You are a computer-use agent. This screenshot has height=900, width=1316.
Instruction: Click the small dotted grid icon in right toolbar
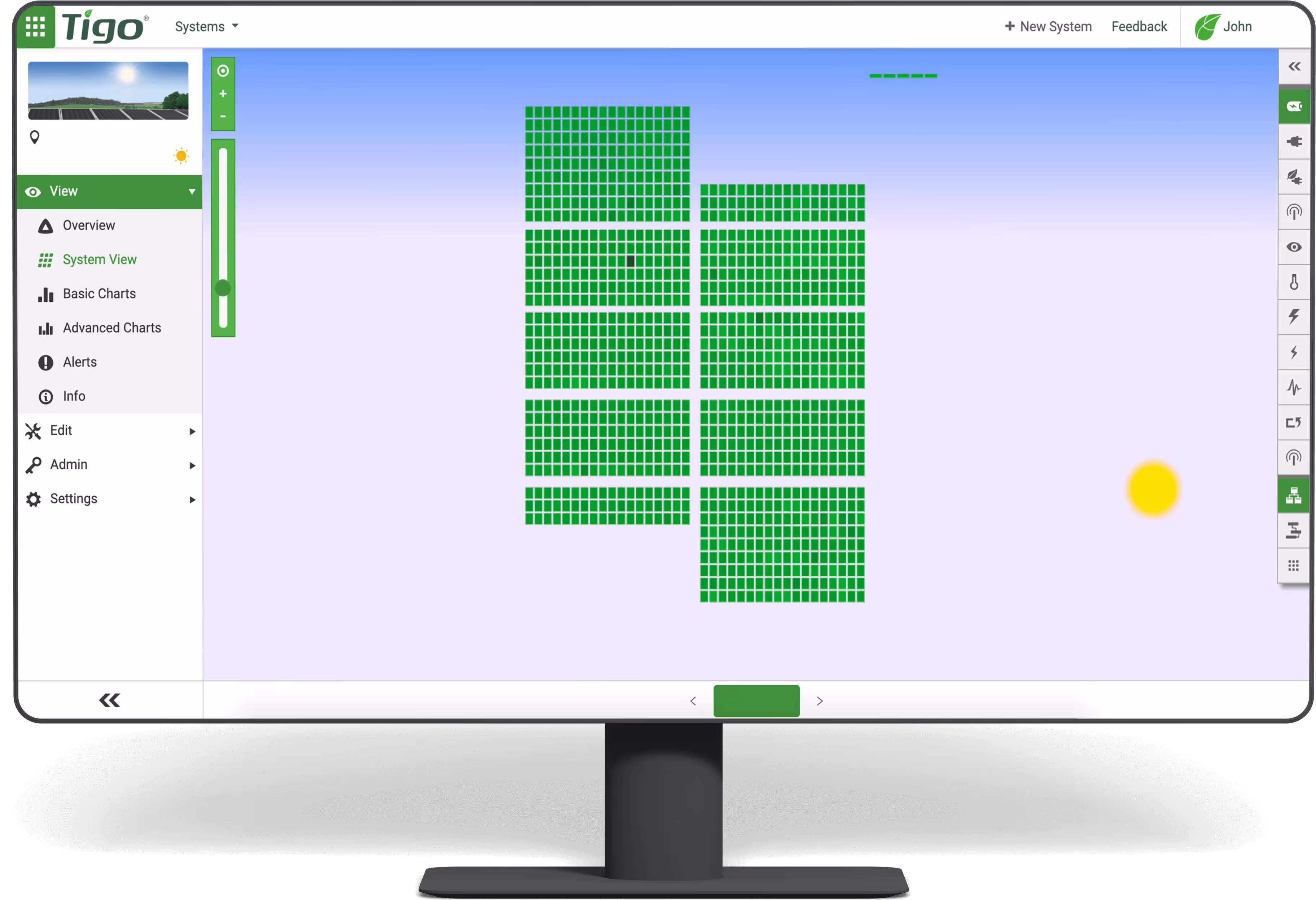click(x=1294, y=566)
